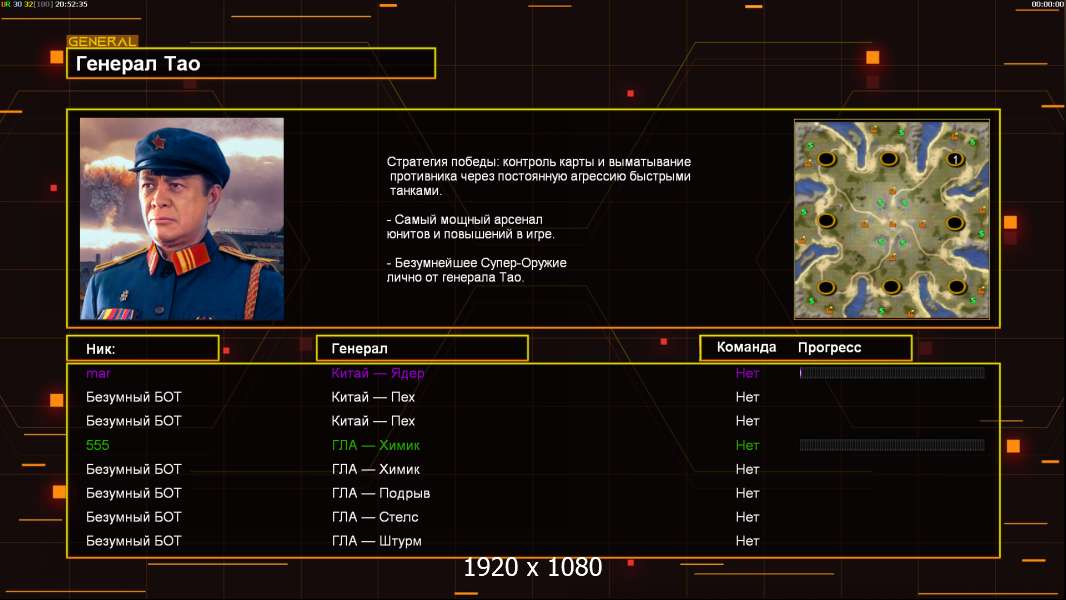1066x600 pixels.
Task: Click the 'Китай — Ядер' general entry
Action: tap(377, 373)
